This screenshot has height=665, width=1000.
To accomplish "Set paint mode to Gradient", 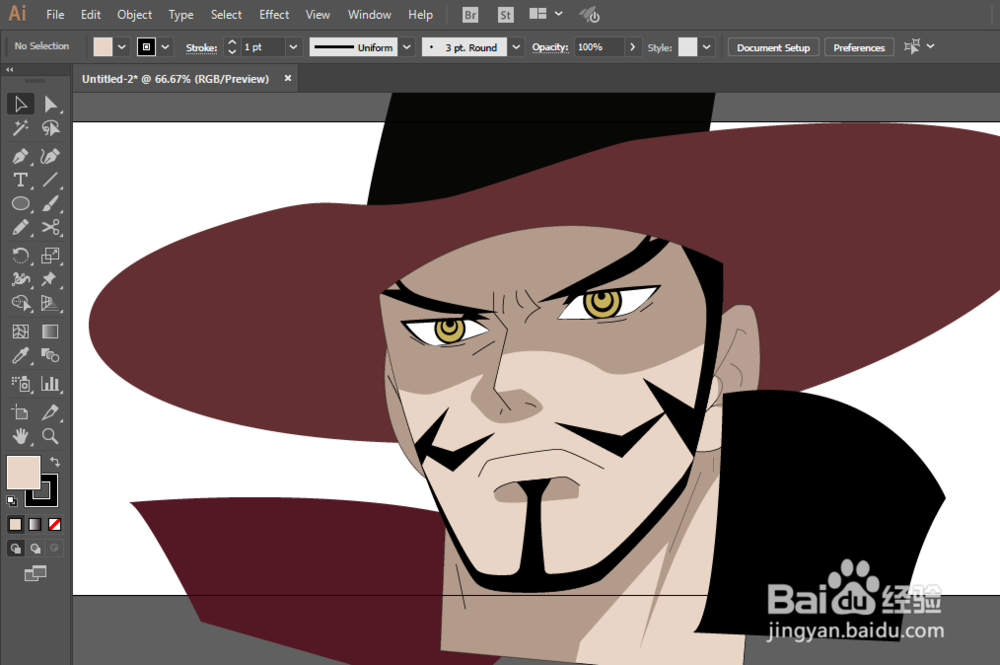I will click(35, 524).
